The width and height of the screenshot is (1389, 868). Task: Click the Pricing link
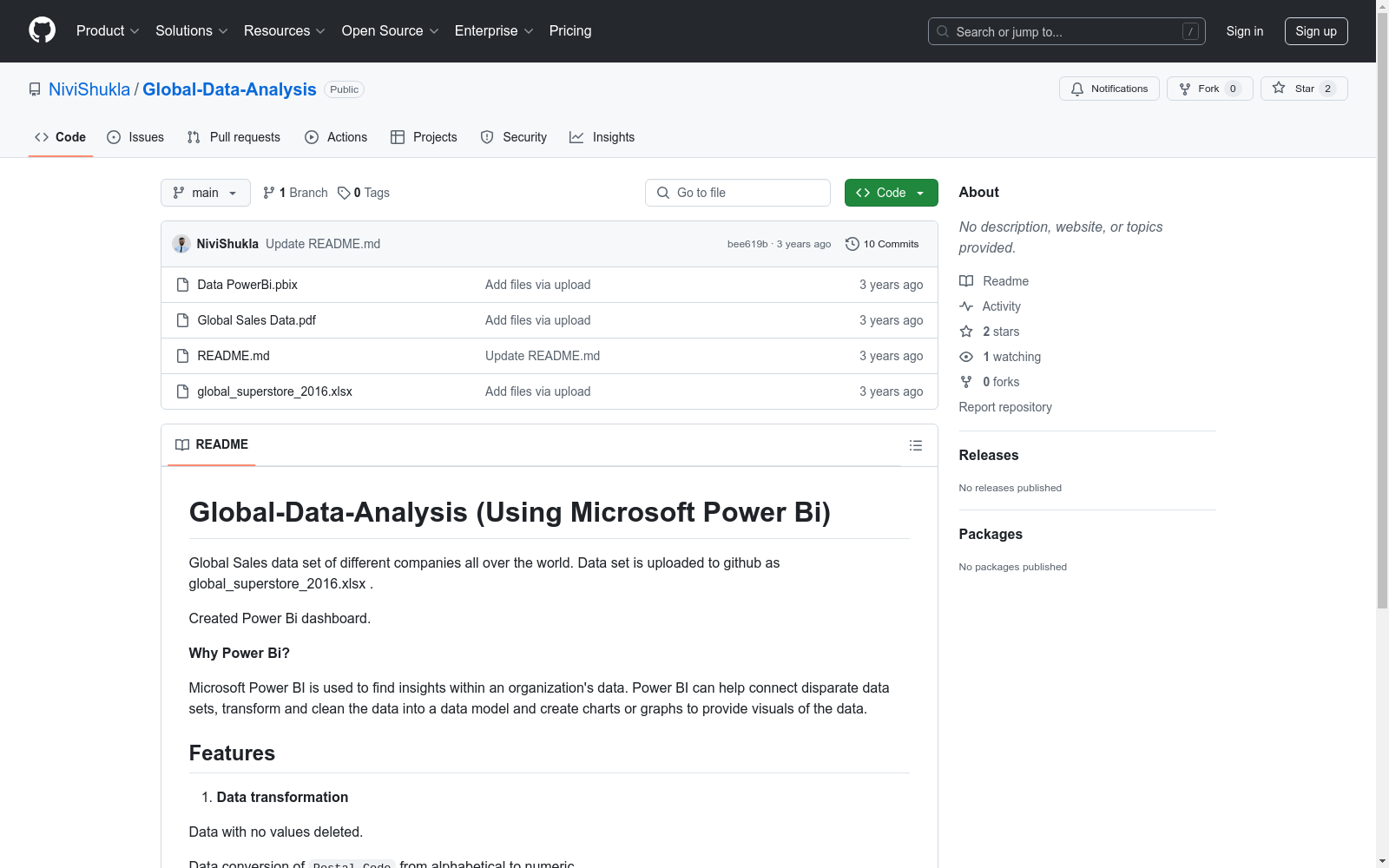[x=570, y=31]
